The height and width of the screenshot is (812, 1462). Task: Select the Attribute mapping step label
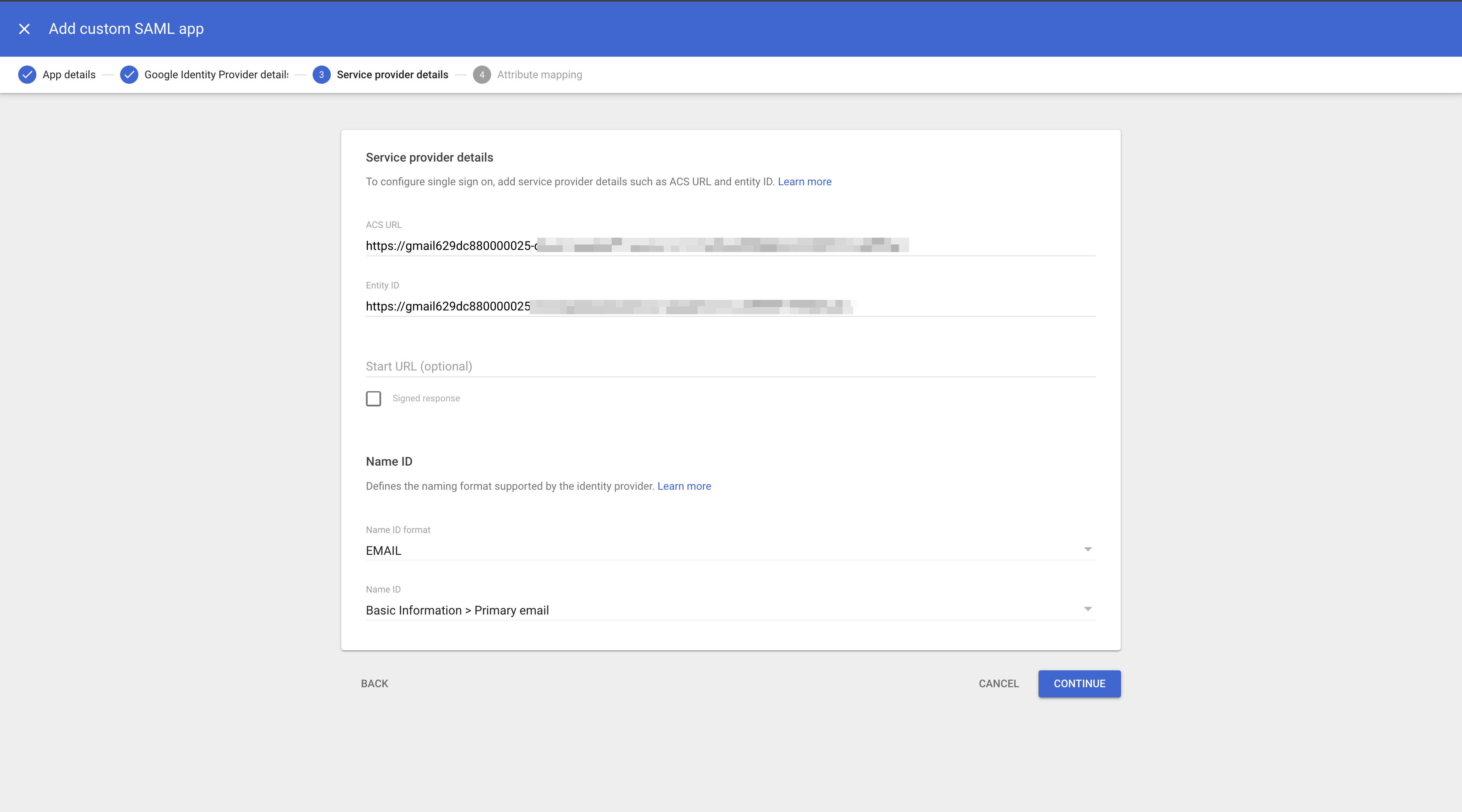click(539, 74)
